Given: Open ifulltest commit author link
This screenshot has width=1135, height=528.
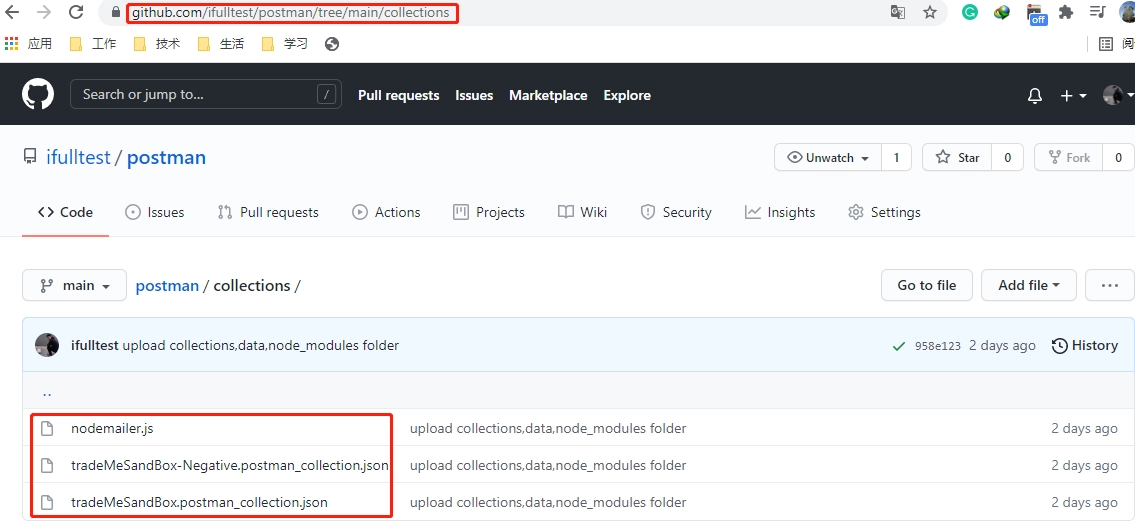Looking at the screenshot, I should [95, 345].
